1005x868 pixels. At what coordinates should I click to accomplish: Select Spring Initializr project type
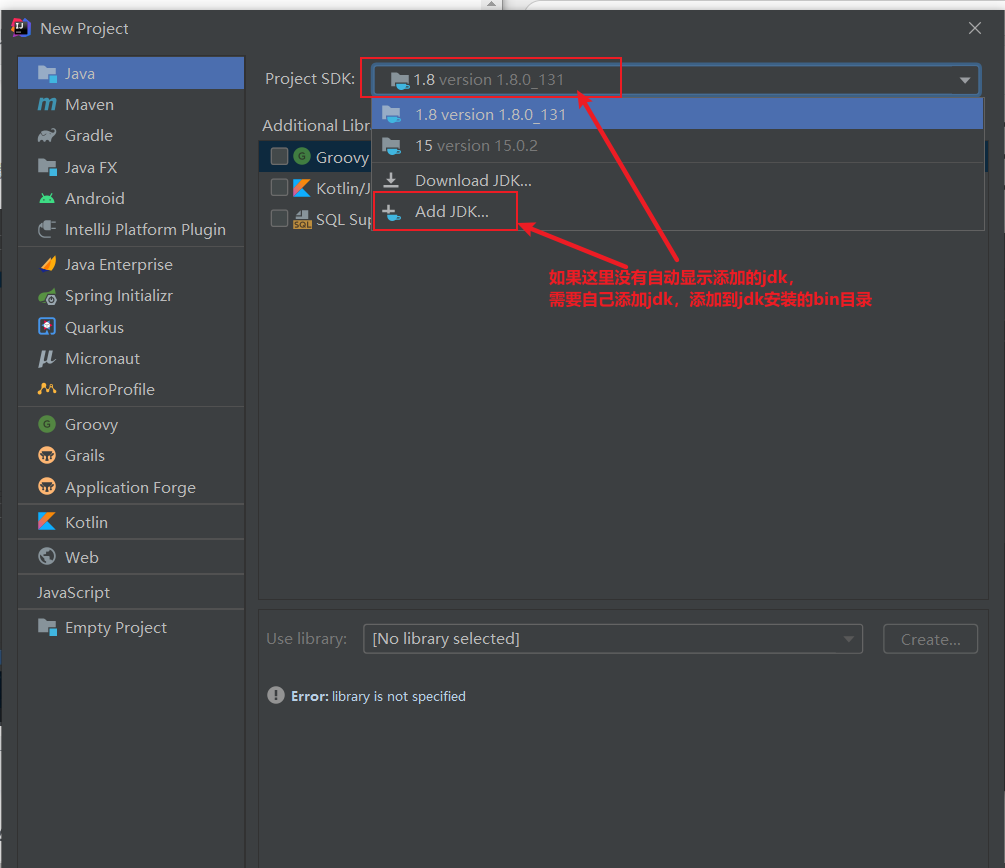tap(131, 296)
